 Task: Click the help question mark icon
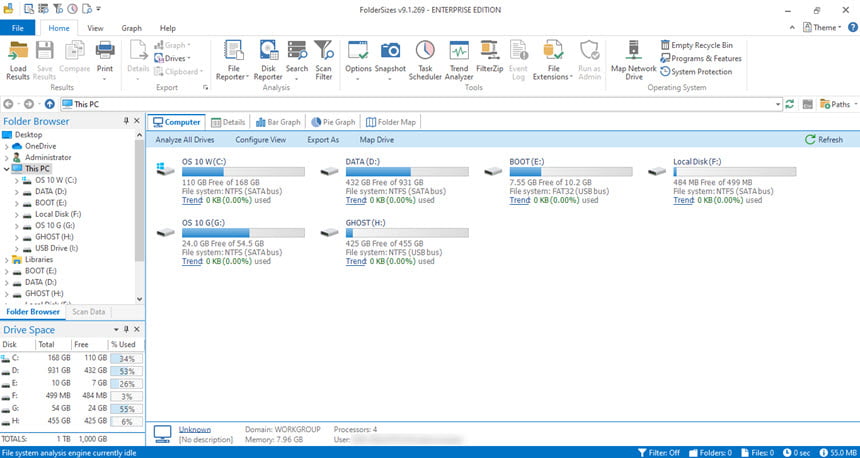click(x=852, y=27)
